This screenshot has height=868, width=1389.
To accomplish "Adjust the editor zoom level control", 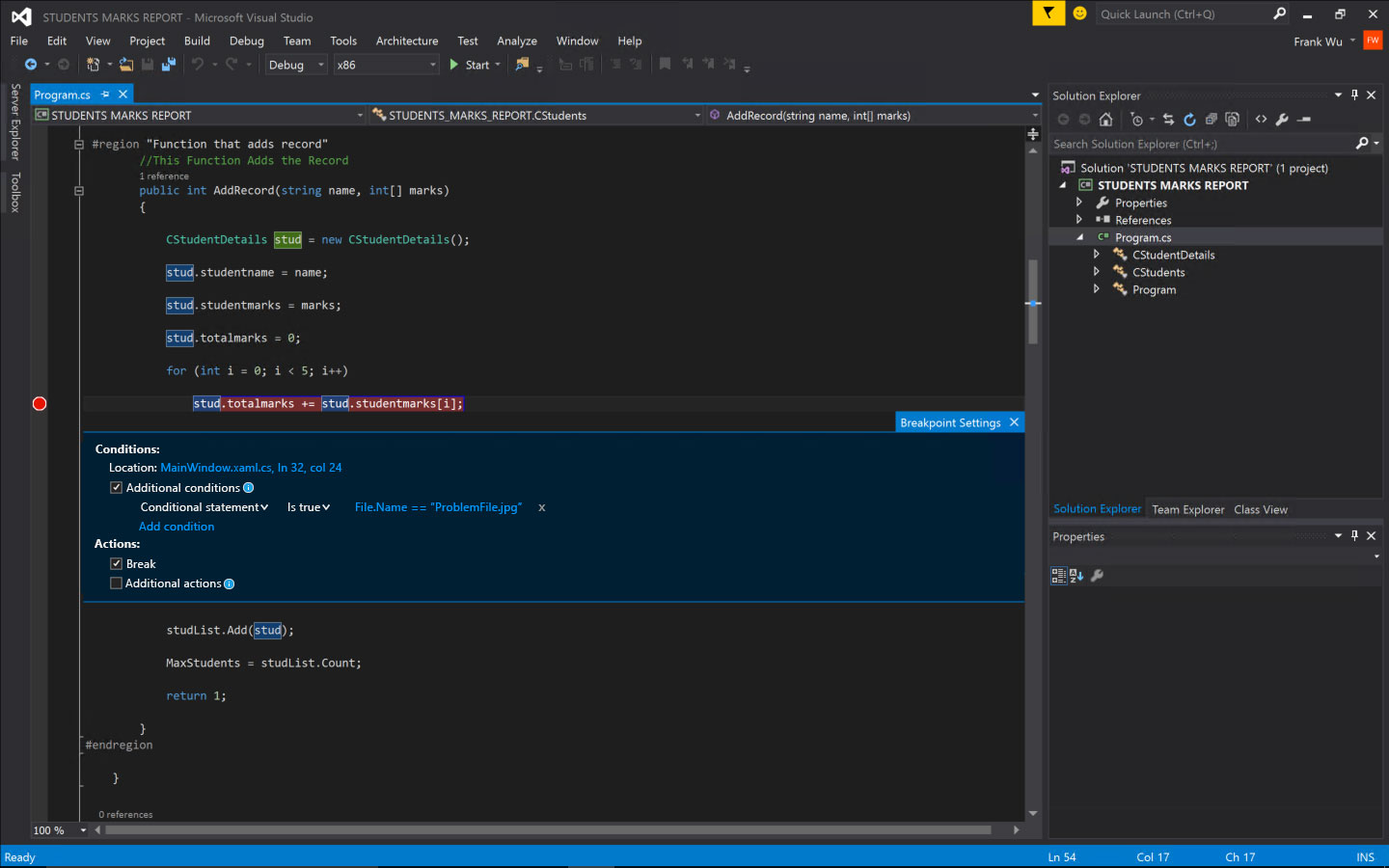I will (x=58, y=829).
